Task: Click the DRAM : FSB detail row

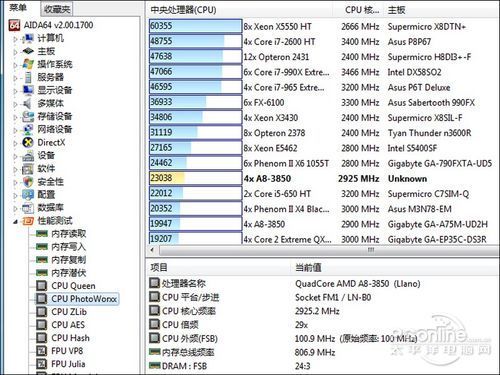Action: [323, 366]
